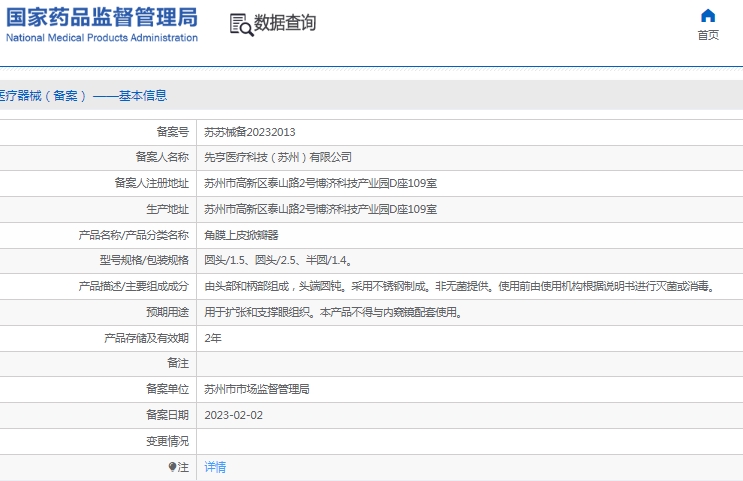Click the 产品名称/产品分类名称 label
This screenshot has width=743, height=481.
[x=134, y=235]
